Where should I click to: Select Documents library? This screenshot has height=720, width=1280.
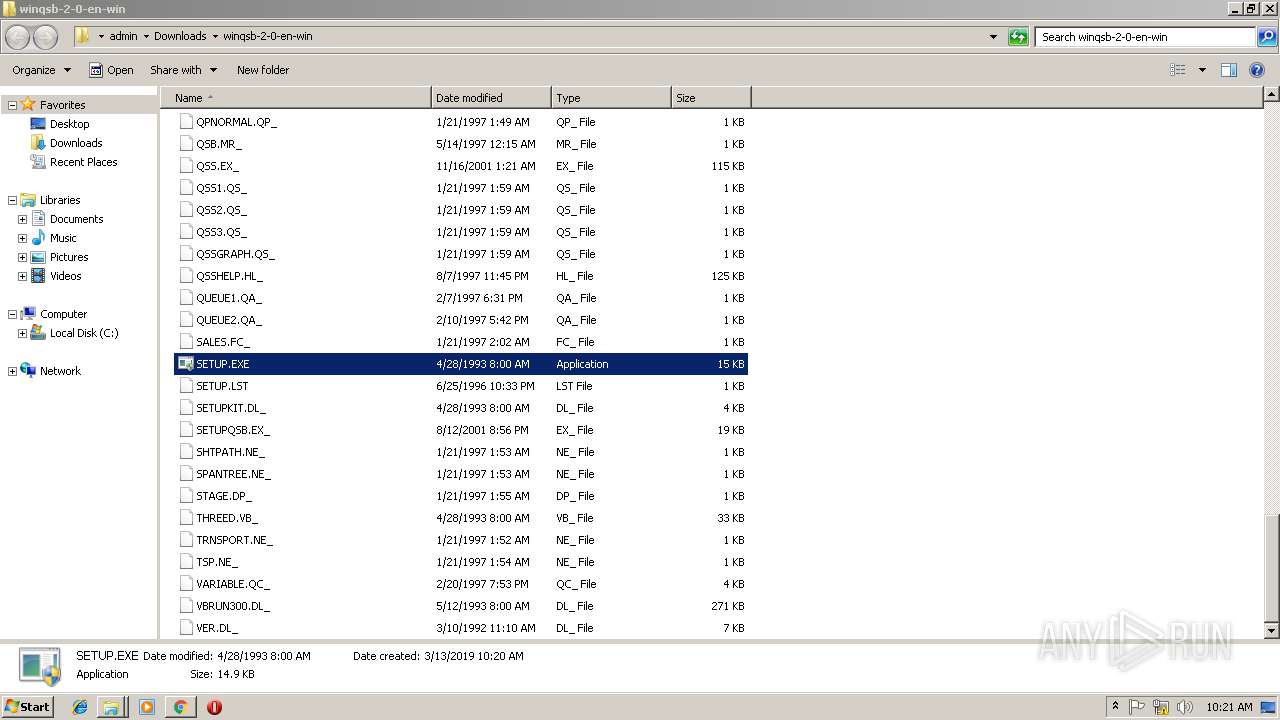coord(77,219)
